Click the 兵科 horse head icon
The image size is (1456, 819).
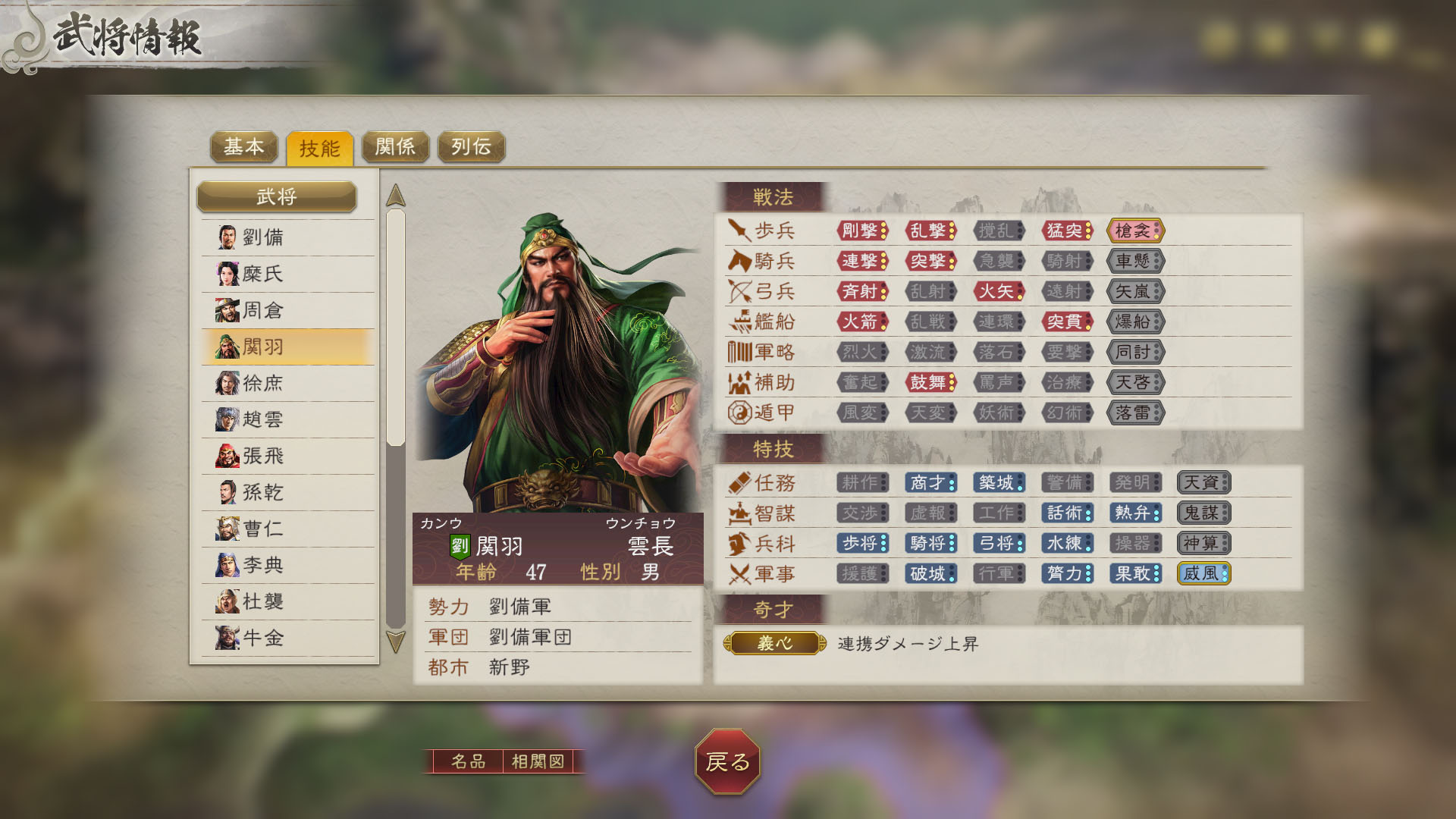point(739,543)
